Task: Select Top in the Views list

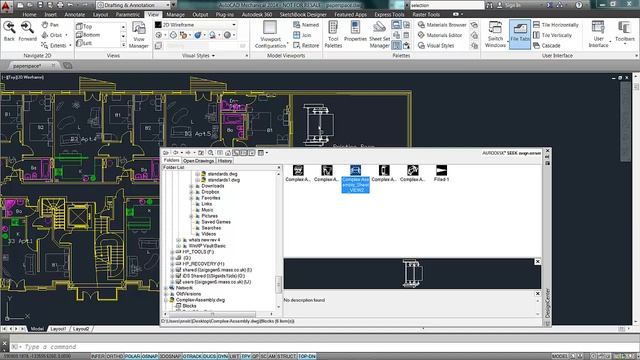Action: point(84,26)
